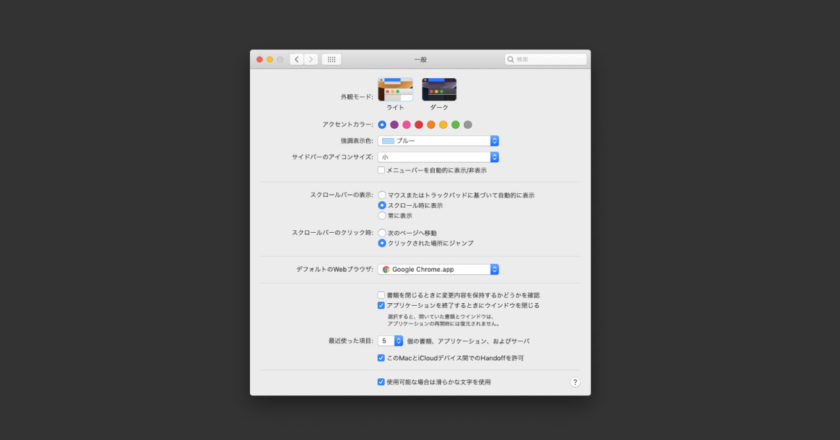Toggle 書類を閉じるときに変更内容を保持するかどうかを確認 checkbox
840x440 pixels.
pos(381,295)
